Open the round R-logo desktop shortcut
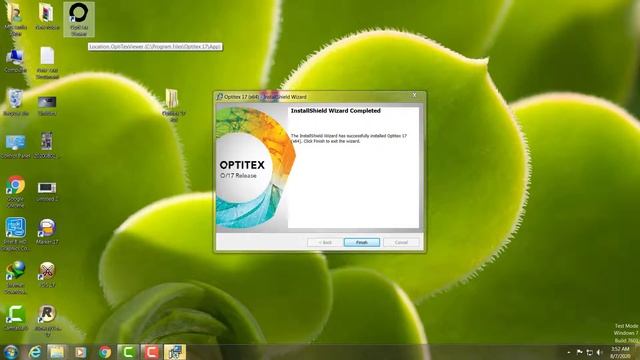 (x=47, y=321)
